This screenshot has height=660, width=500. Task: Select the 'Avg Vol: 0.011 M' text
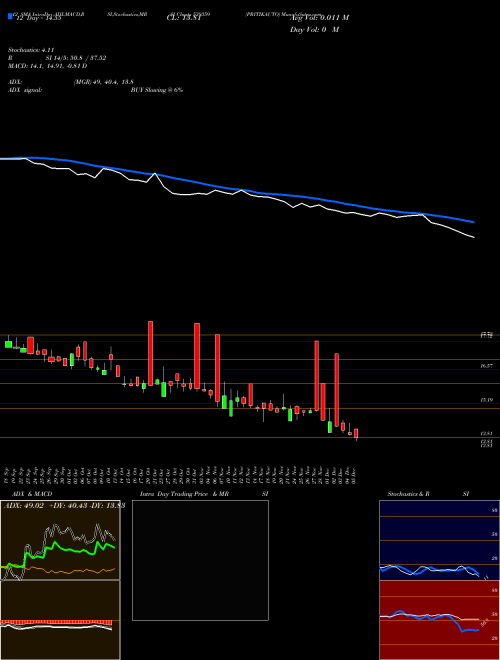(x=319, y=18)
